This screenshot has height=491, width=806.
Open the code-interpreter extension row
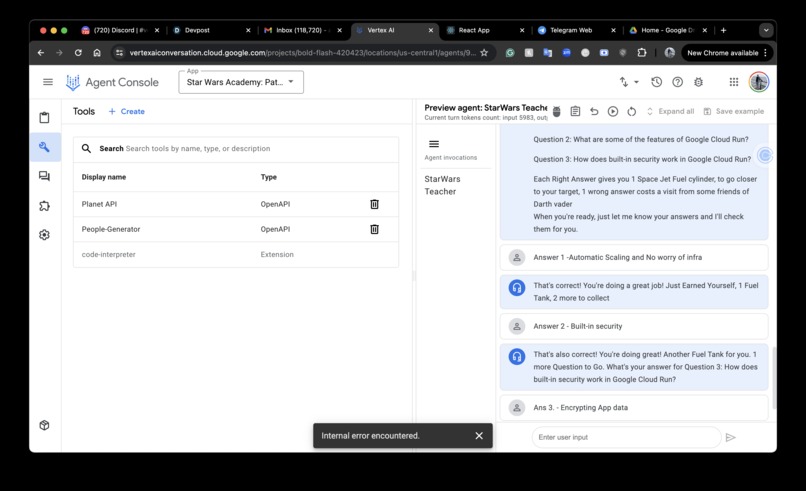click(236, 254)
